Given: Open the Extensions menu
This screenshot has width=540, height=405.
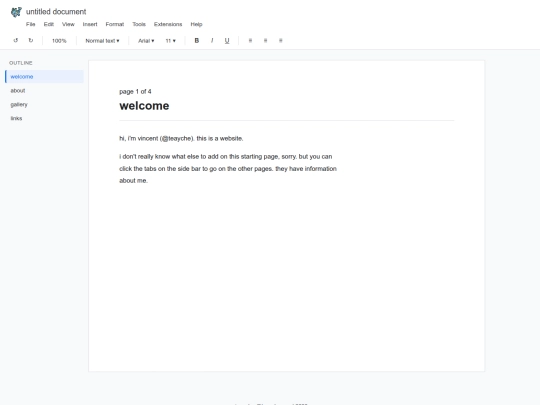Looking at the screenshot, I should coord(168,24).
